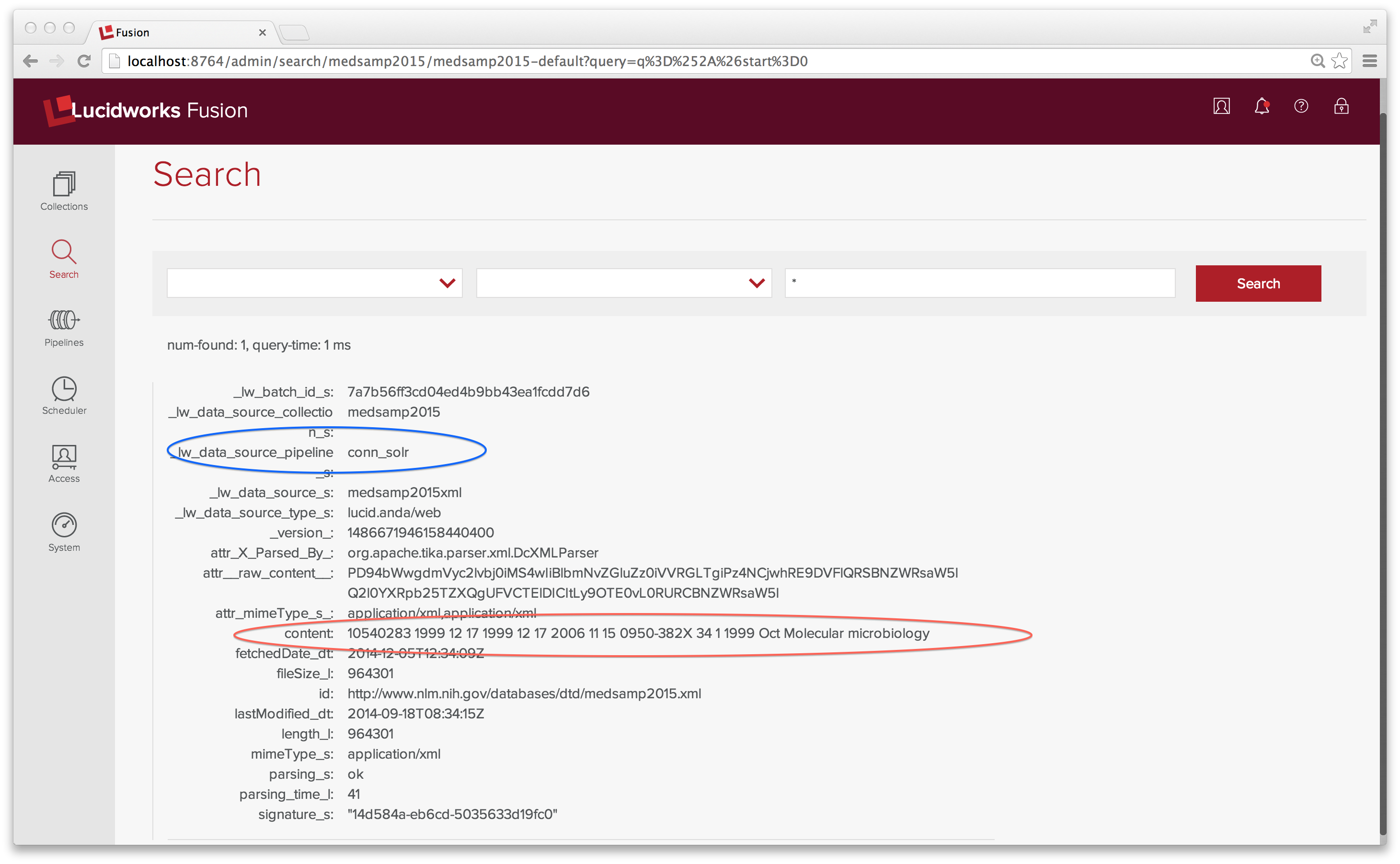Click the query input field containing asterisk

point(980,283)
